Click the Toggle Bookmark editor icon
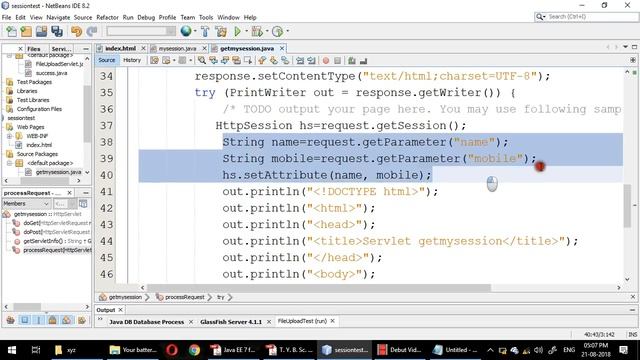640x360 pixels. [x=285, y=60]
